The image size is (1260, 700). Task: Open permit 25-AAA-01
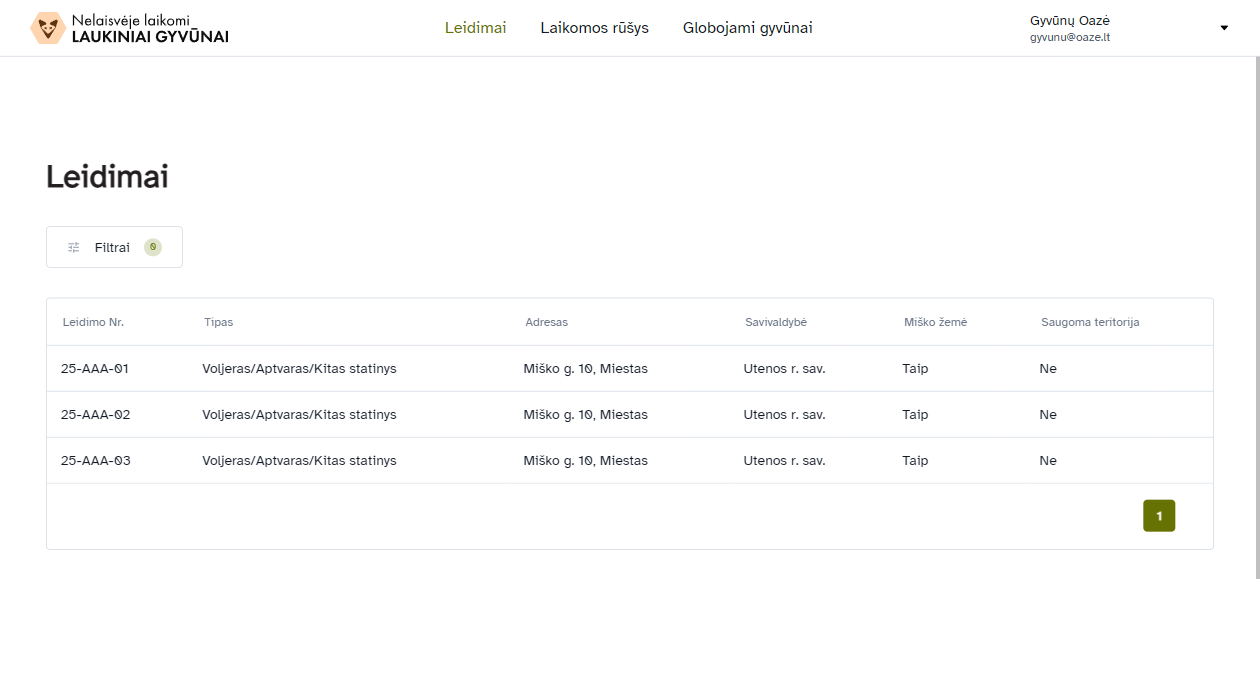coord(630,369)
